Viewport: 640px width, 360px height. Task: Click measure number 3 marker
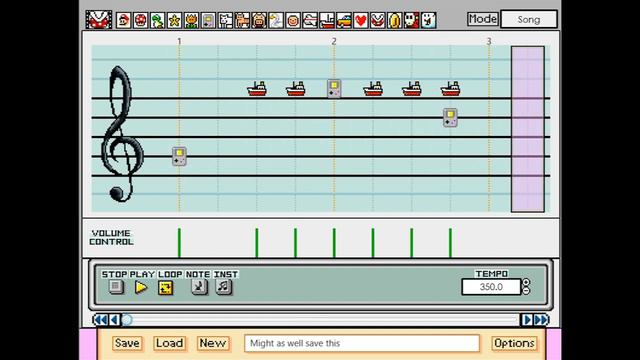tap(489, 41)
